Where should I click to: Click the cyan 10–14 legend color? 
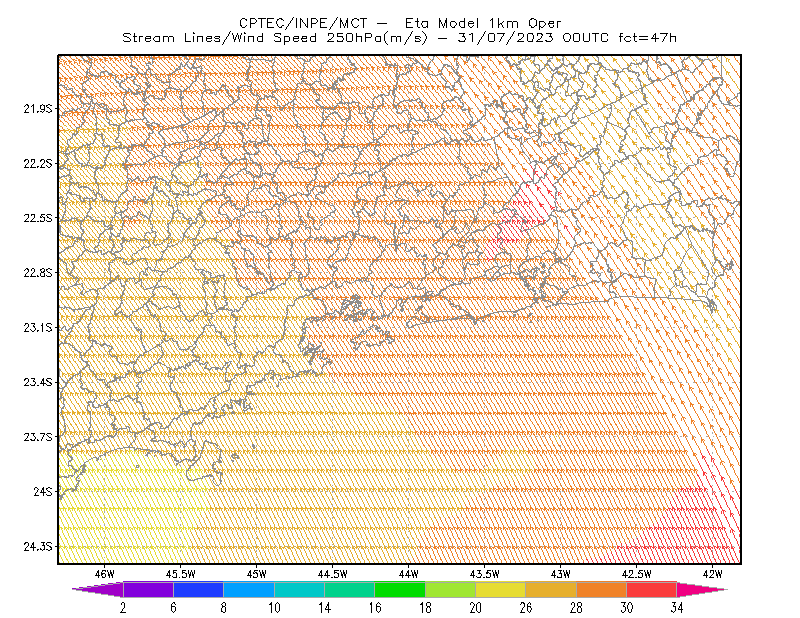(x=299, y=589)
